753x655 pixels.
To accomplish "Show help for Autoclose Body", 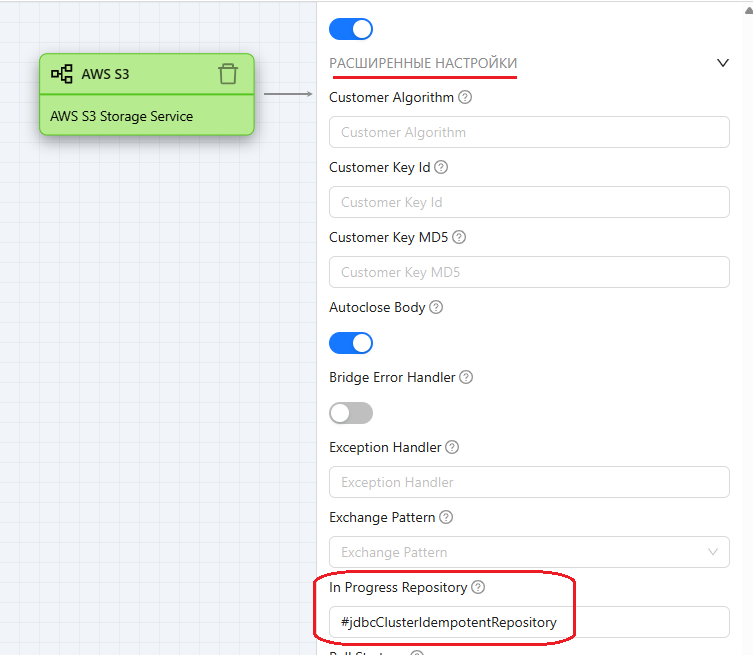I will tap(436, 308).
